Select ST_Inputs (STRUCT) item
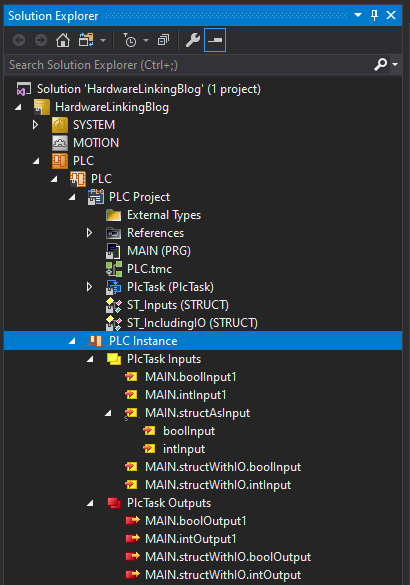410x585 pixels. [x=178, y=305]
